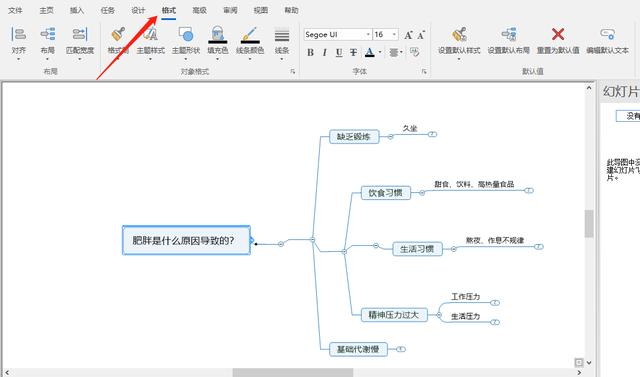Collapse the 缺乏锻炼 branch circle
The width and height of the screenshot is (640, 377).
click(390, 137)
